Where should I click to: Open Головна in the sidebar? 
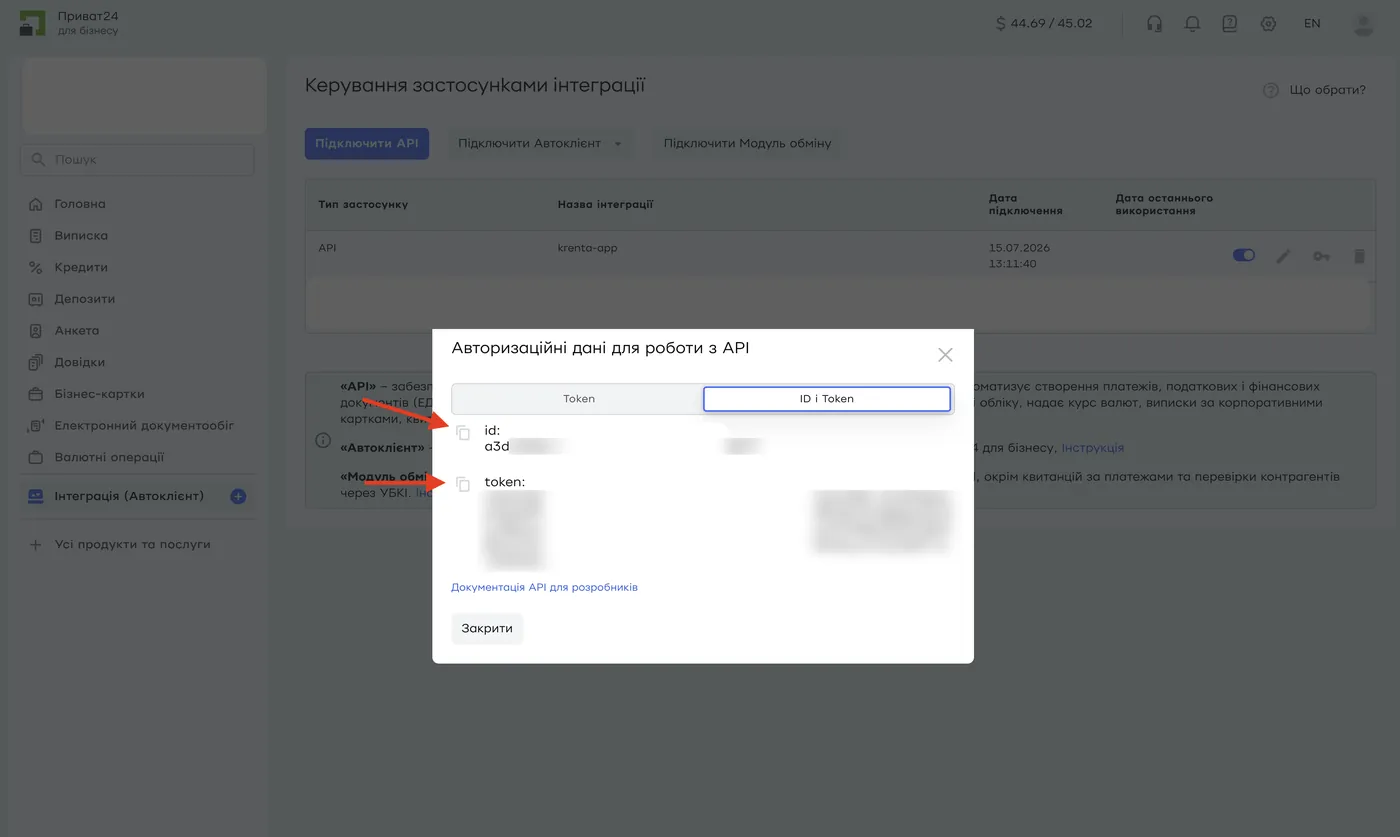point(80,204)
